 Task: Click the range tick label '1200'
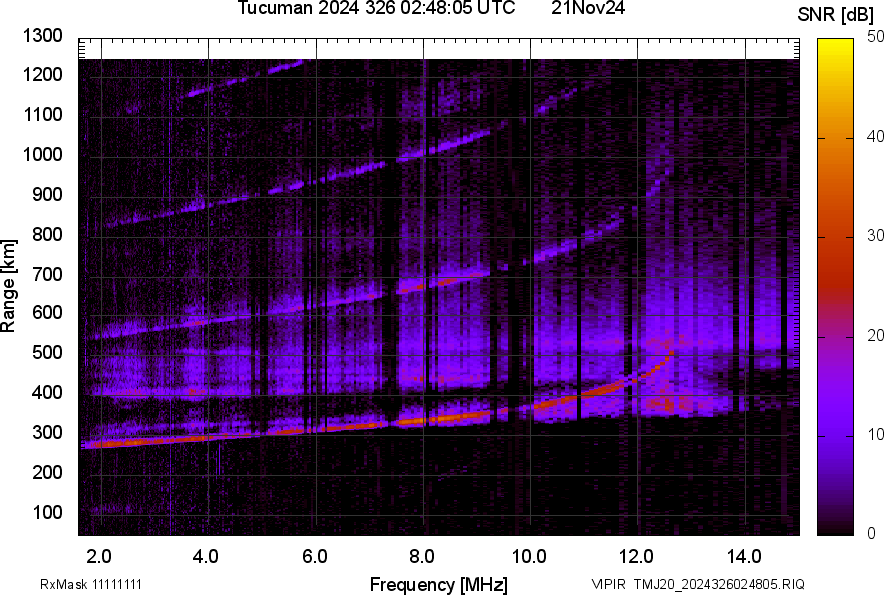(x=42, y=74)
